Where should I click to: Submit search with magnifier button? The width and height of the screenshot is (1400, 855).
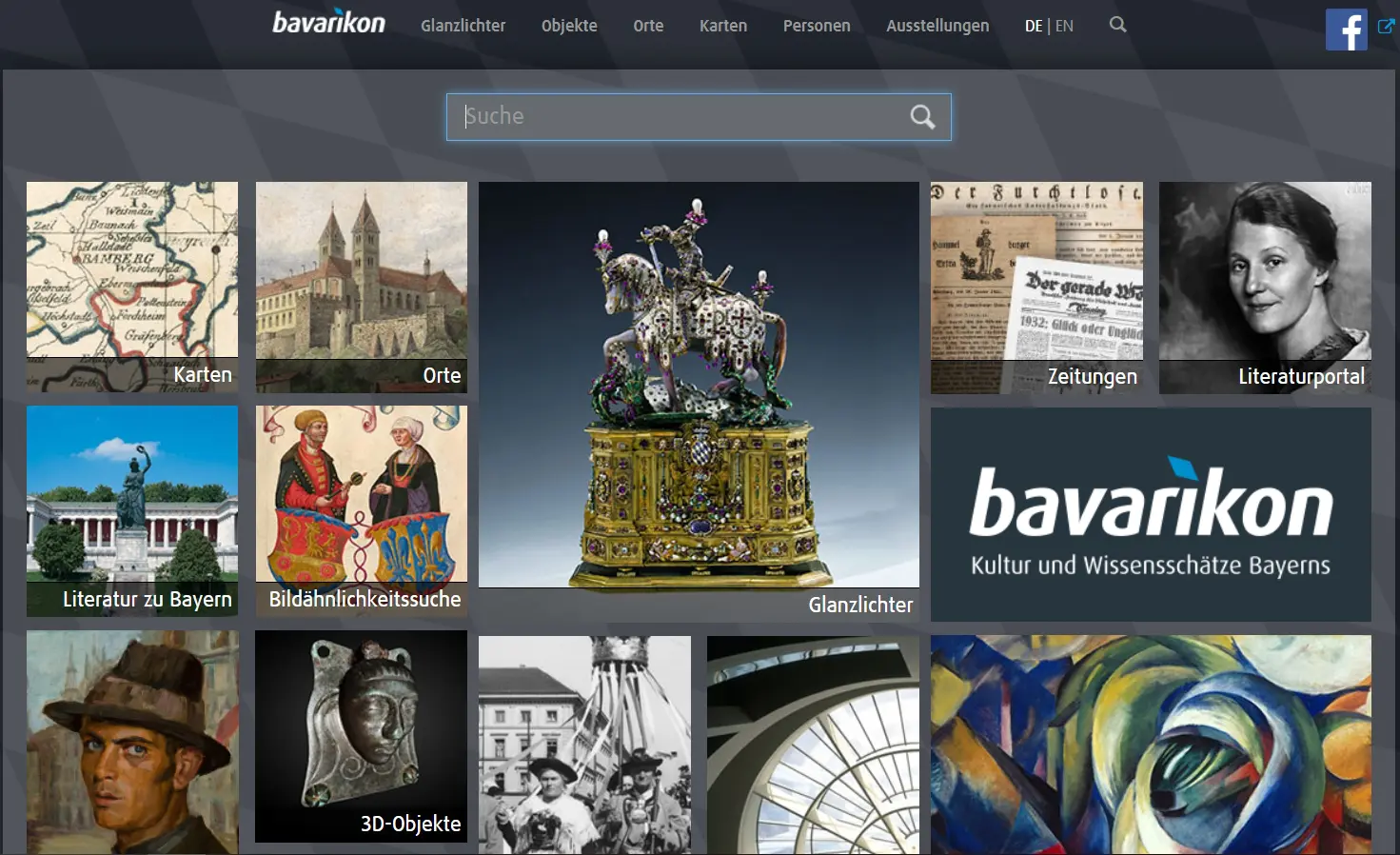coord(922,117)
